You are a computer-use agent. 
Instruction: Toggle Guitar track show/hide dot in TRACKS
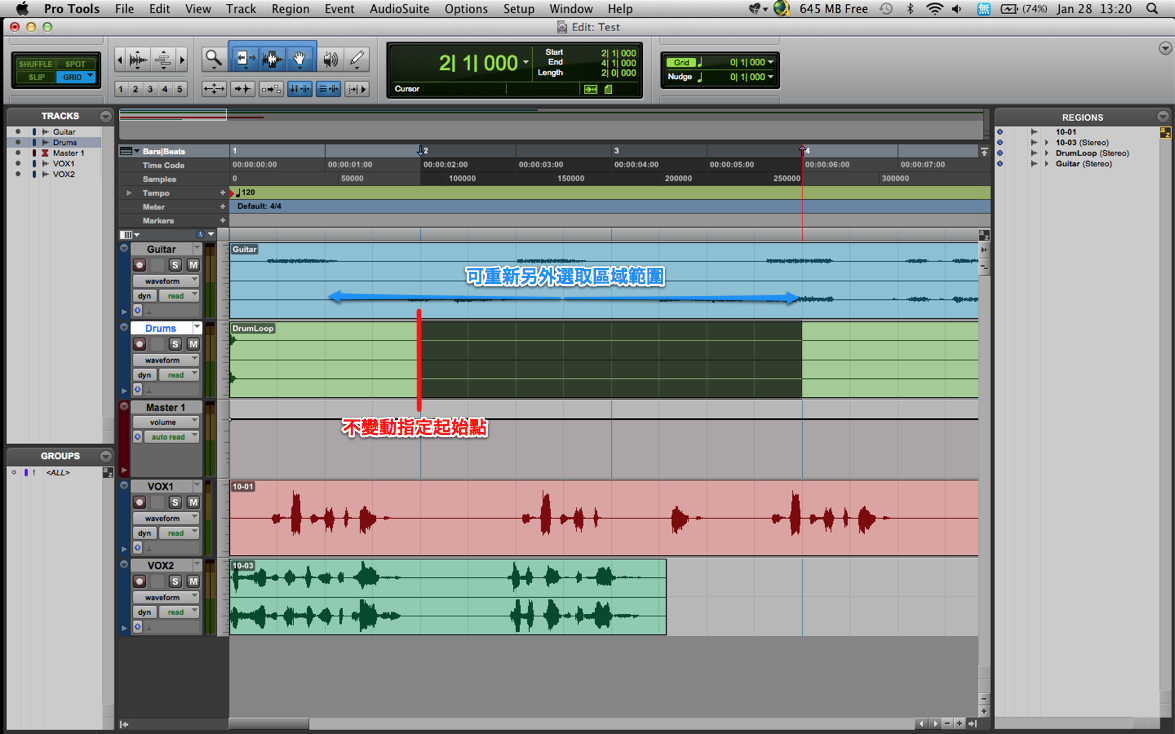[x=18, y=132]
